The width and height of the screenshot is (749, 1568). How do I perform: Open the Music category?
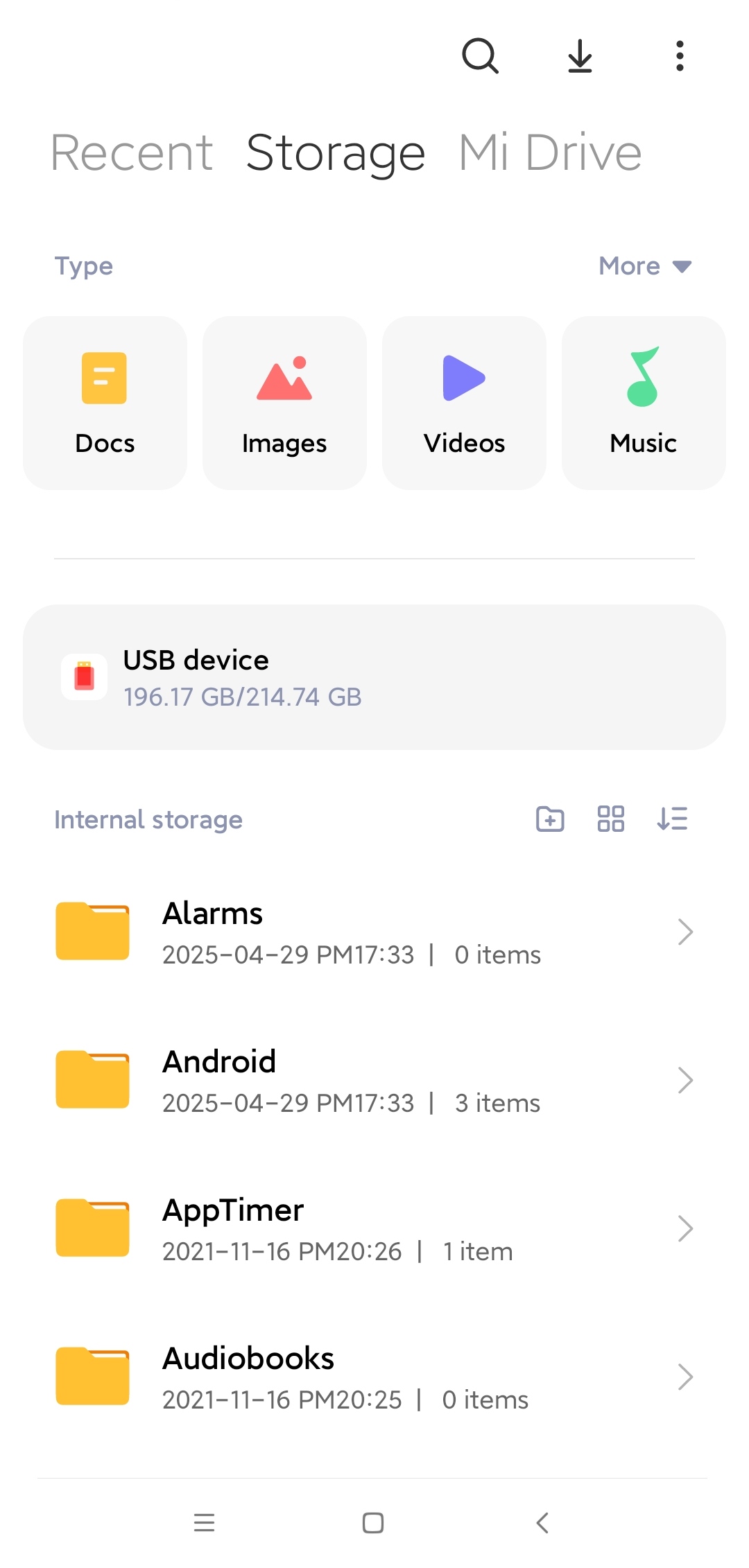tap(644, 403)
